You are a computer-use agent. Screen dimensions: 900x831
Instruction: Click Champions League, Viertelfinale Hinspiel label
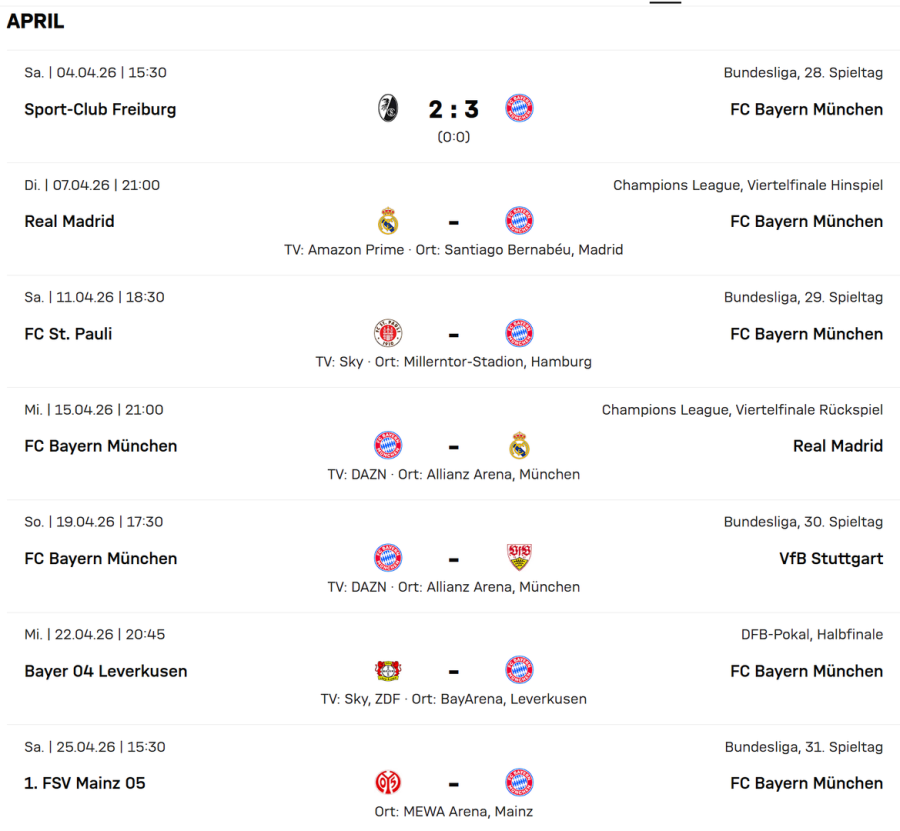[x=748, y=185]
